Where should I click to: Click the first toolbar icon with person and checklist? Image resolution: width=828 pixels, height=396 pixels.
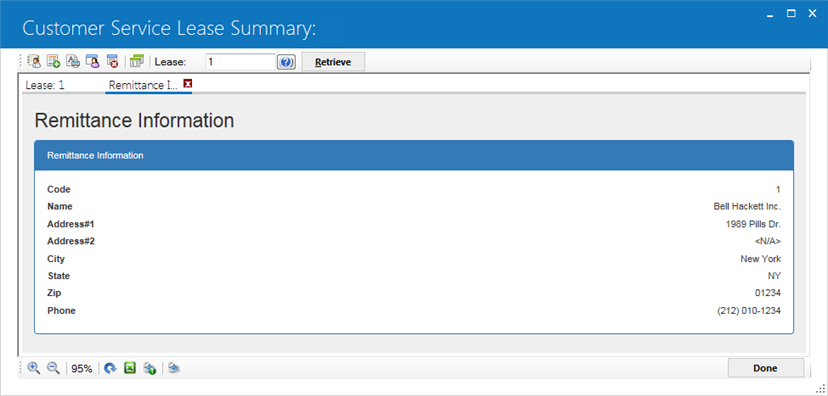point(34,61)
